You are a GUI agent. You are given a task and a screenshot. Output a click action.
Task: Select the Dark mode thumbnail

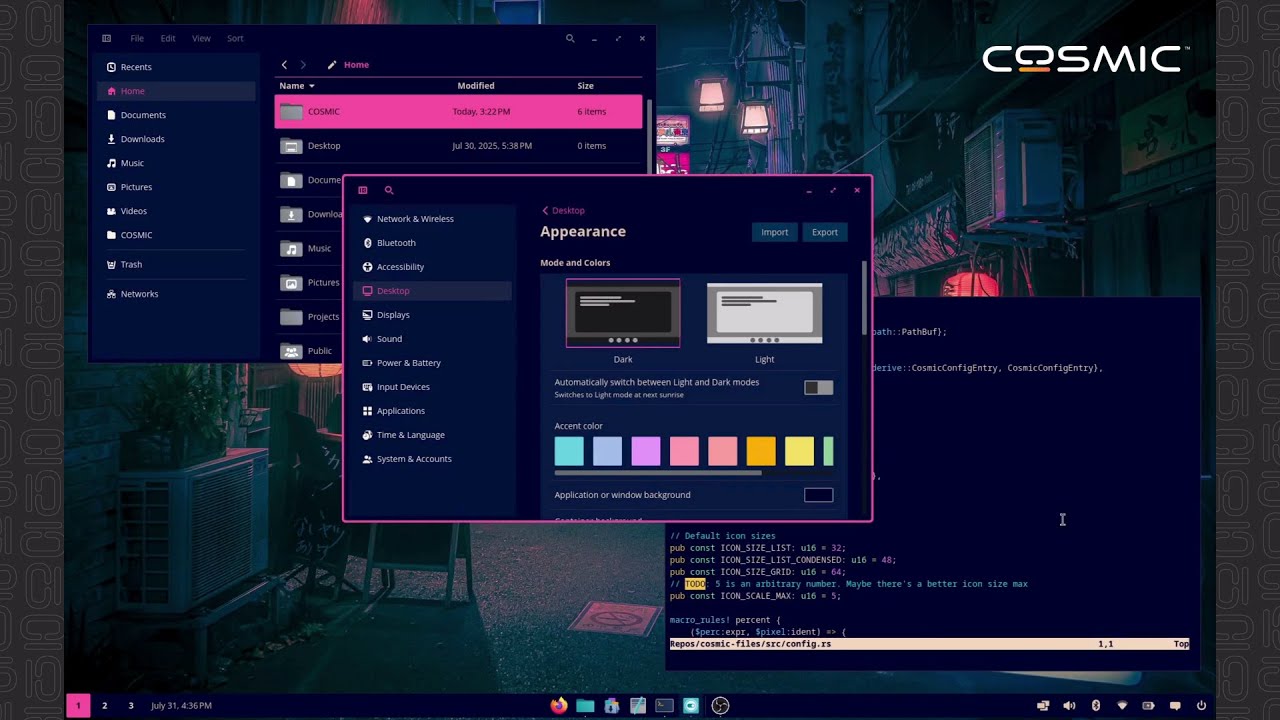click(623, 313)
